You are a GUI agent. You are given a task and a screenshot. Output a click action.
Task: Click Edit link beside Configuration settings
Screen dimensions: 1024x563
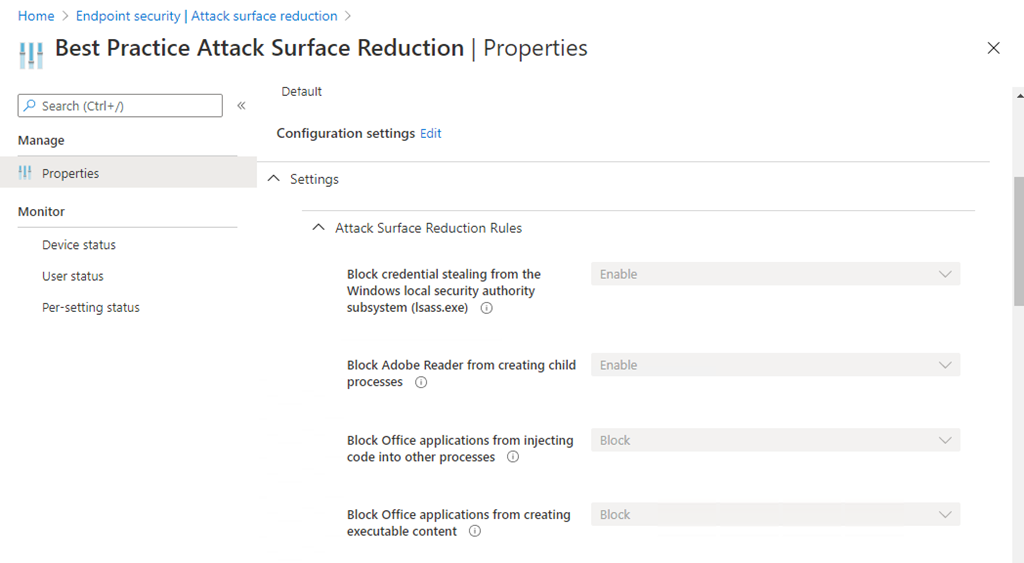(431, 133)
